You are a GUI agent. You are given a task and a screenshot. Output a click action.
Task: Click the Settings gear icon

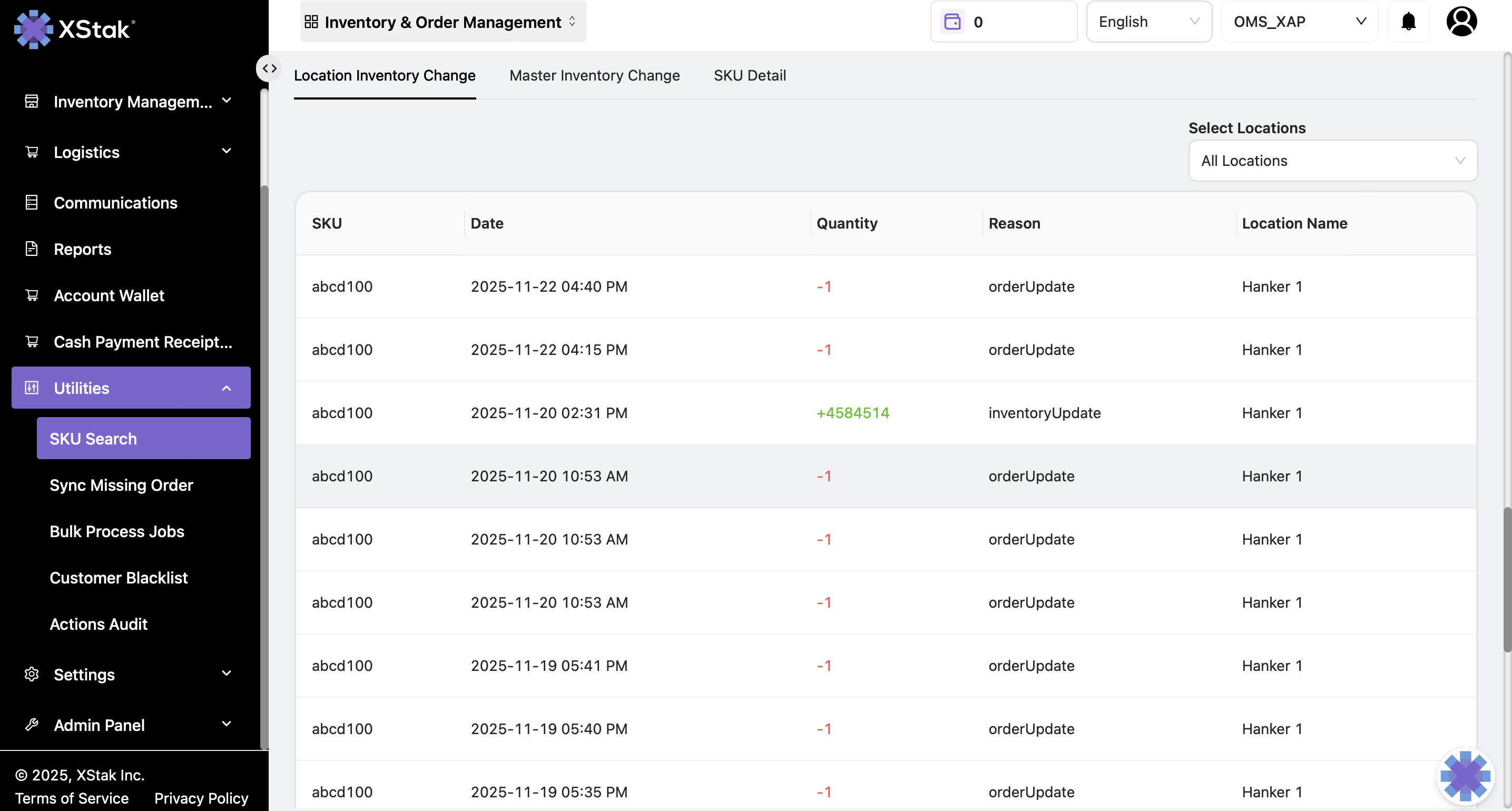pyautogui.click(x=32, y=674)
